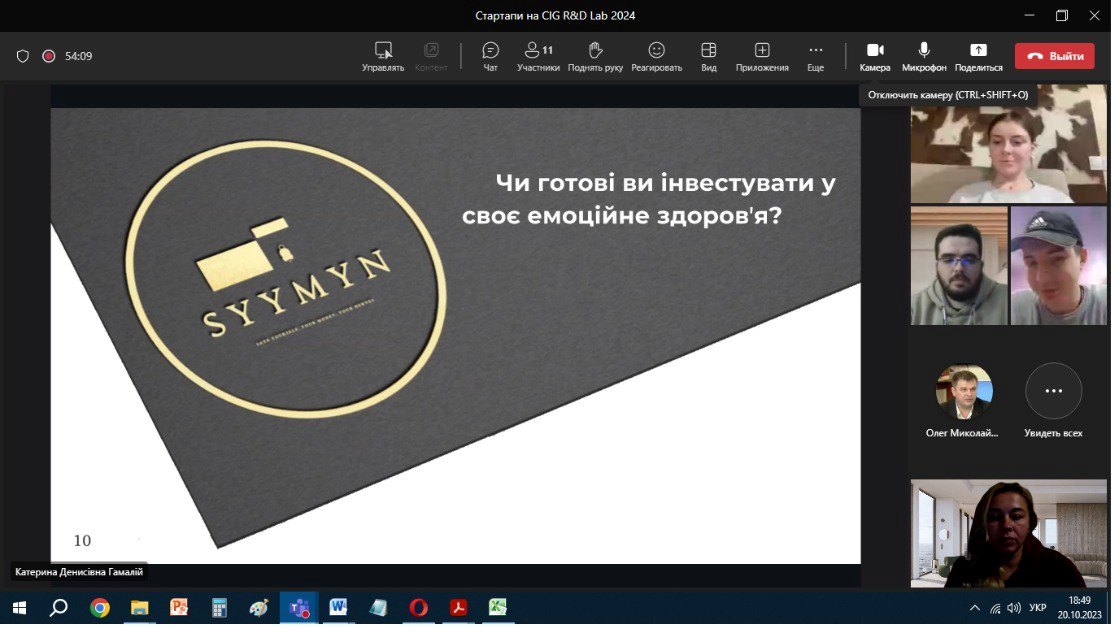The height and width of the screenshot is (635, 1114).
Task: Show hidden system tray icons
Action: (x=975, y=608)
